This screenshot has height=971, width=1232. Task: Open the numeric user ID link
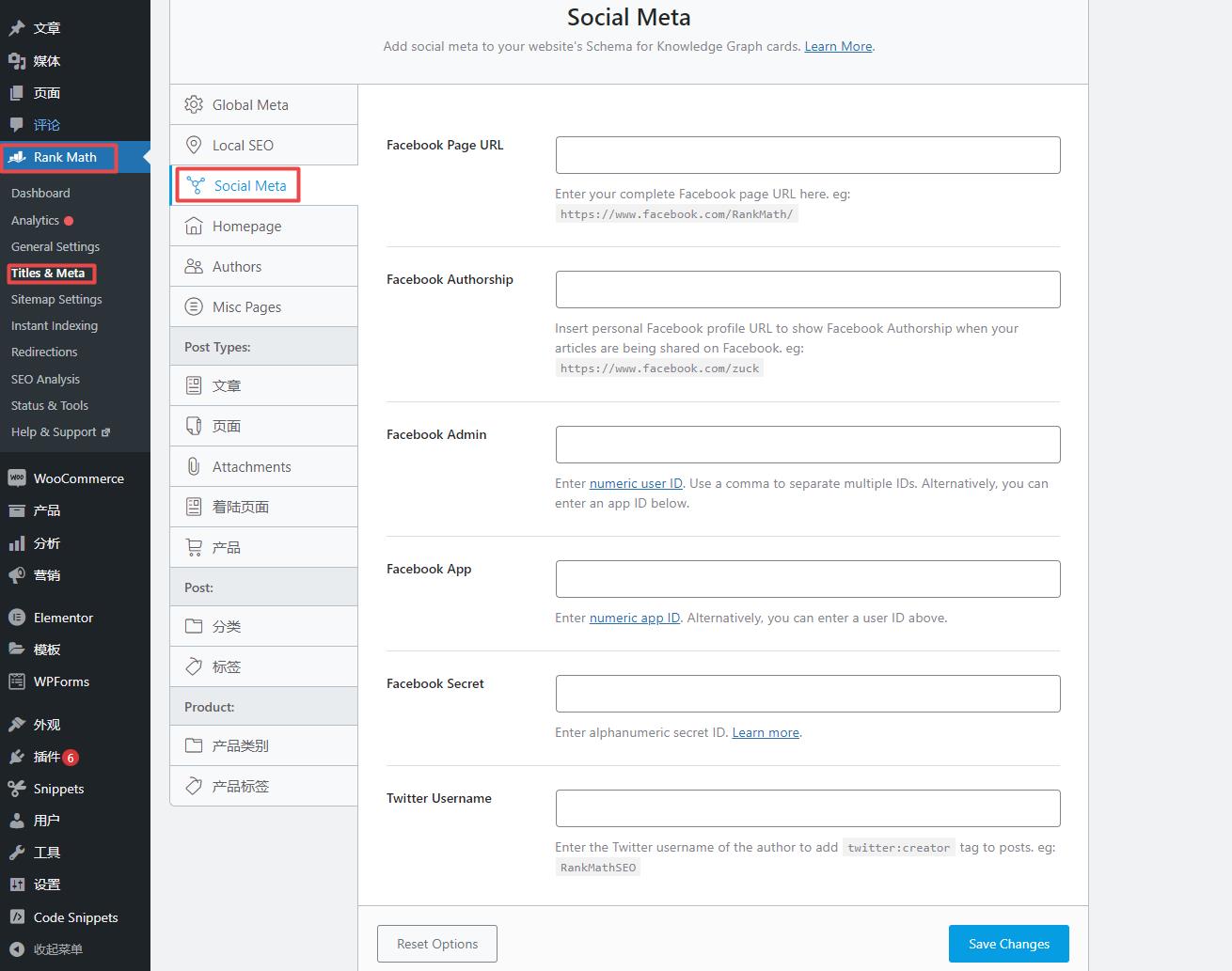pyautogui.click(x=636, y=483)
